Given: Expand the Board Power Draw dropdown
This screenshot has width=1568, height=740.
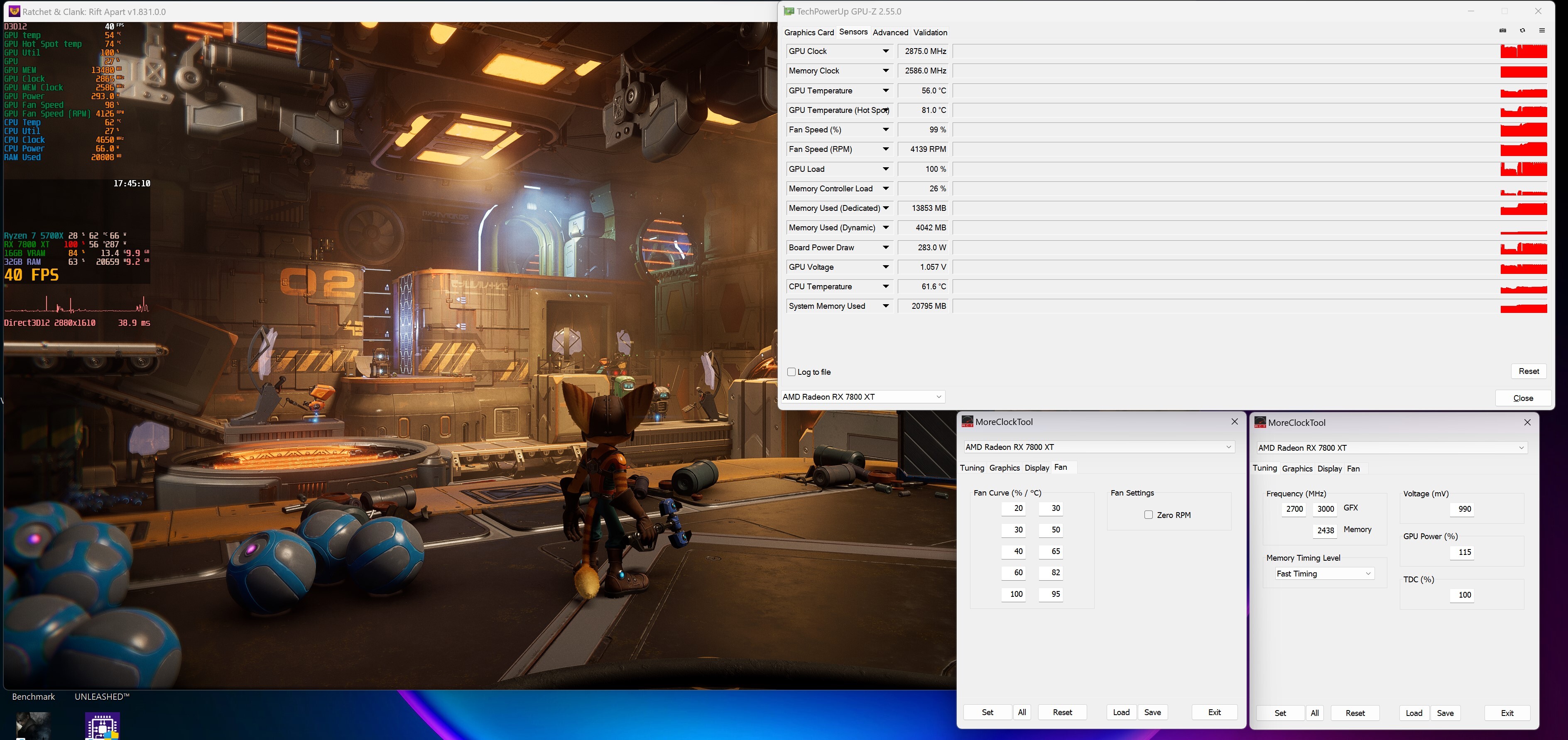Looking at the screenshot, I should tap(886, 248).
